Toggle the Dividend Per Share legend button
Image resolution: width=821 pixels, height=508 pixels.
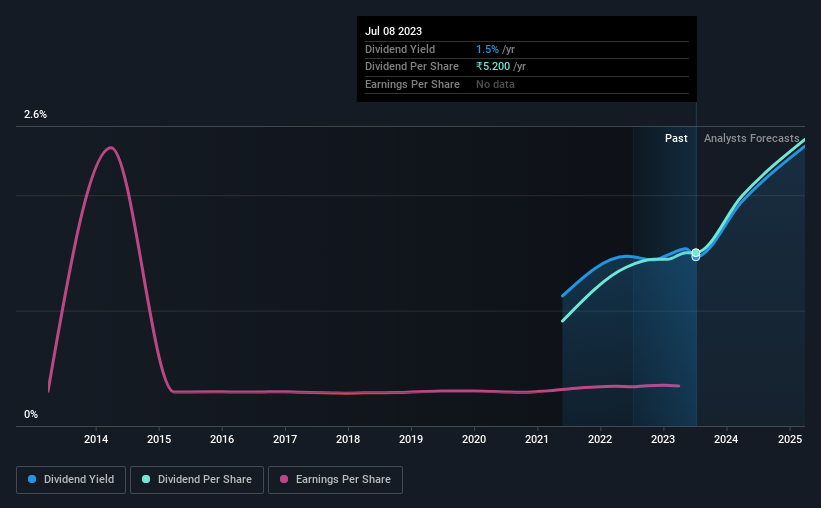(x=197, y=479)
